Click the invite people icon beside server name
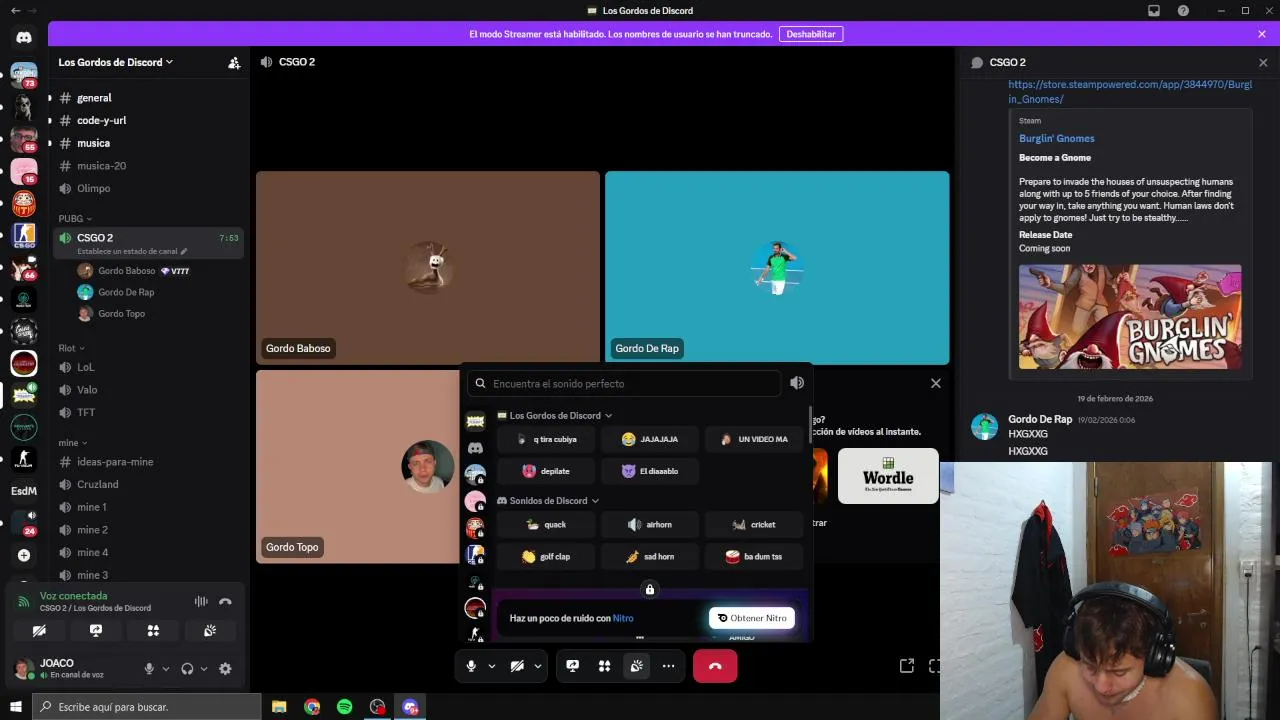Screen dimensions: 1280x720 (234, 62)
